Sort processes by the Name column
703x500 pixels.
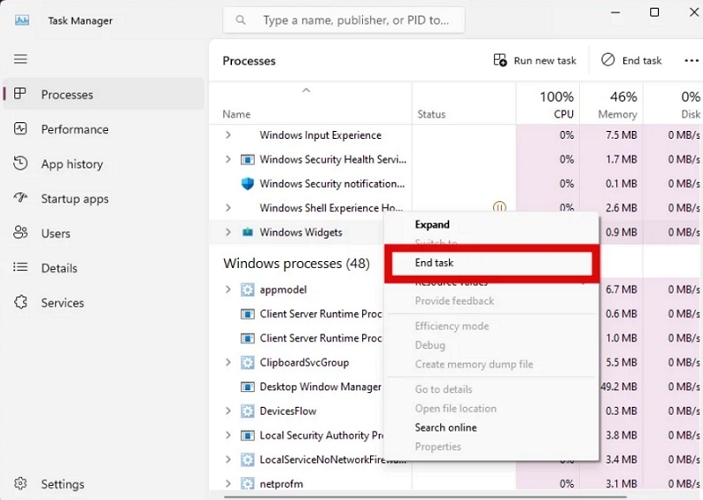tap(310, 104)
